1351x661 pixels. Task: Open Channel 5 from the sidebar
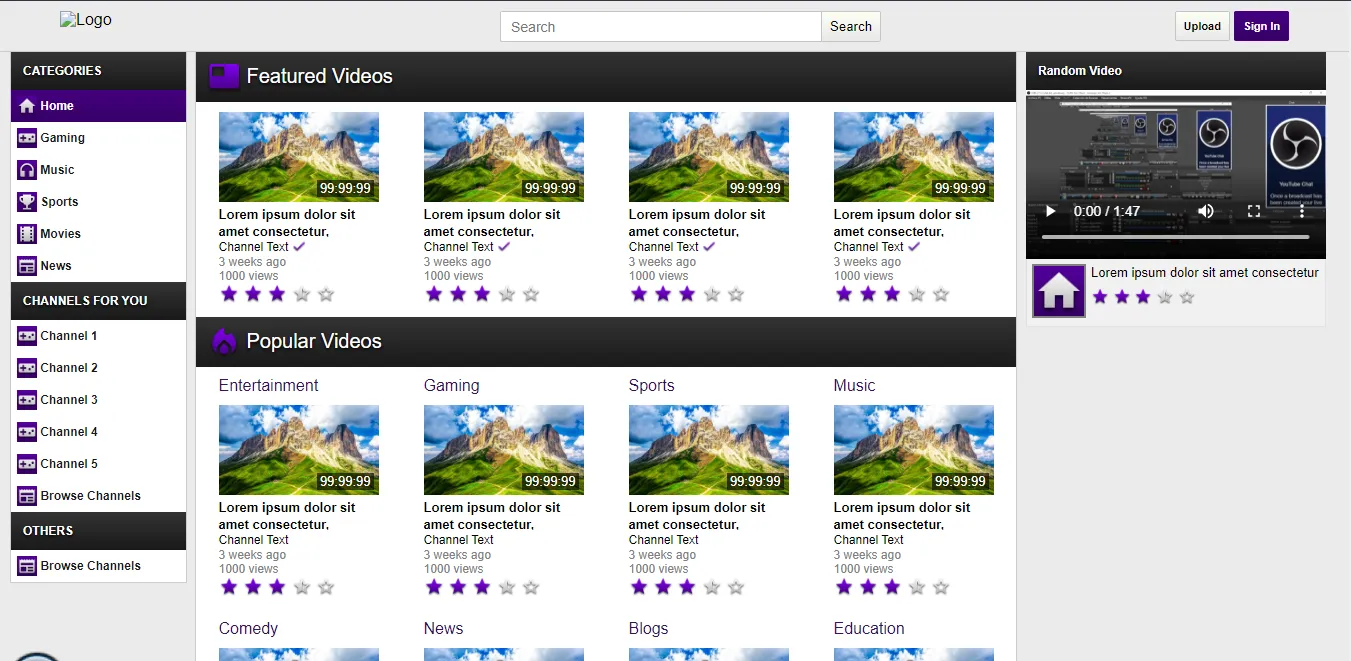coord(98,464)
